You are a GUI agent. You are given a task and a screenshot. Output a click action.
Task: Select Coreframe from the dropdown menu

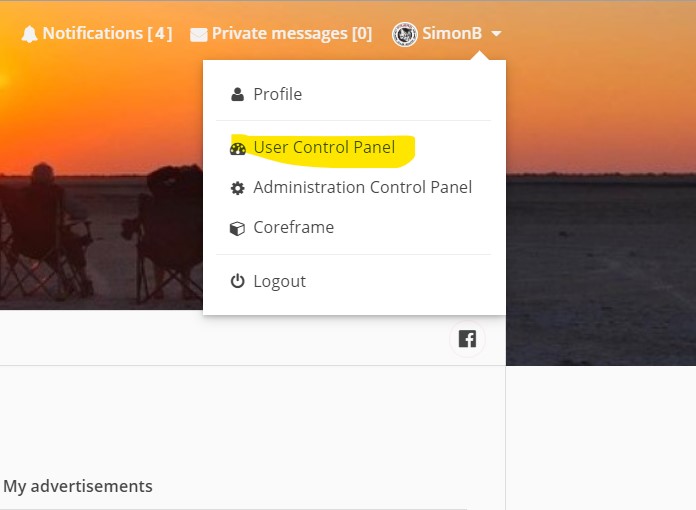[x=293, y=227]
